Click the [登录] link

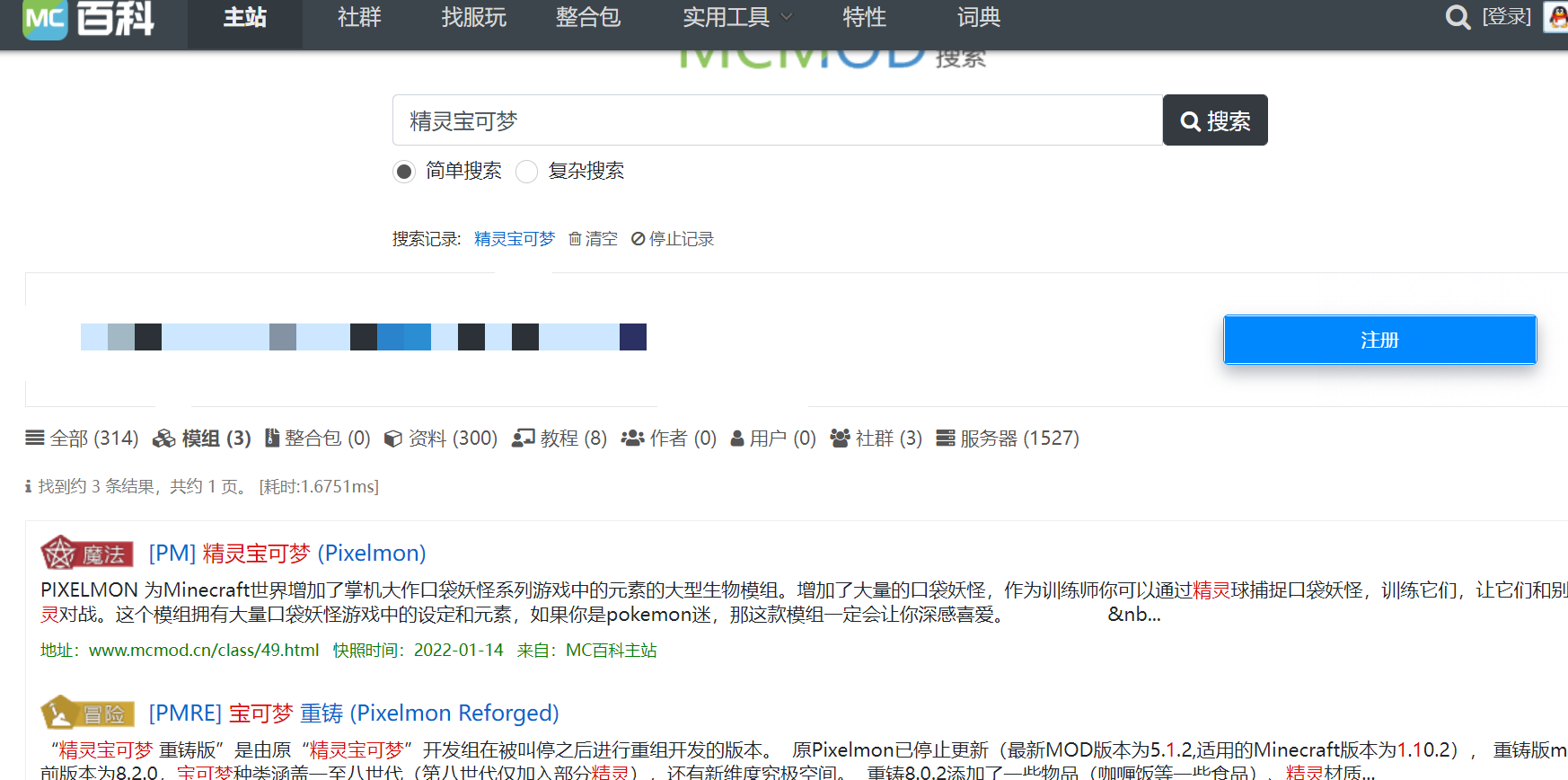1506,17
